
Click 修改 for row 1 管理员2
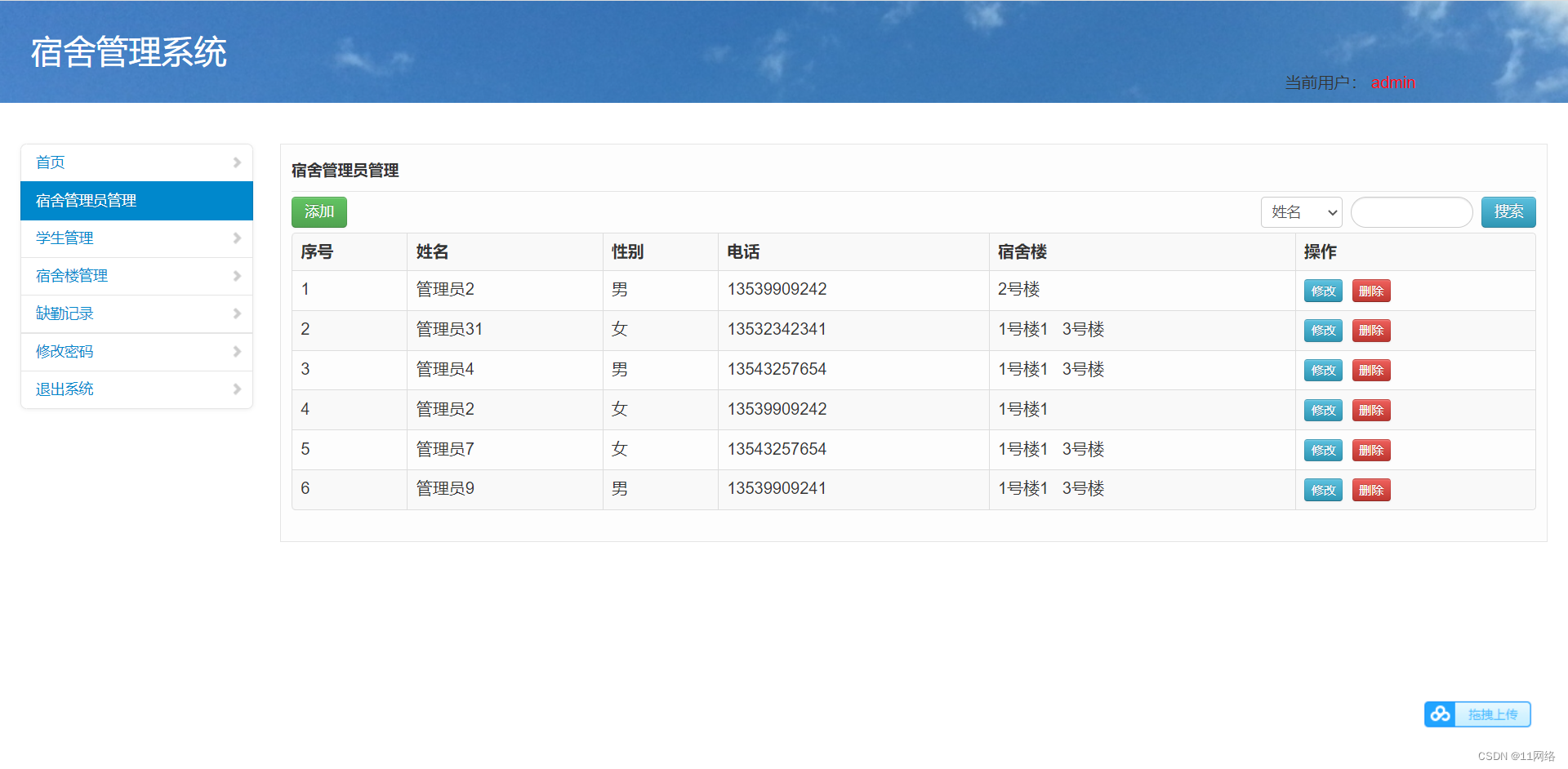tap(1323, 291)
